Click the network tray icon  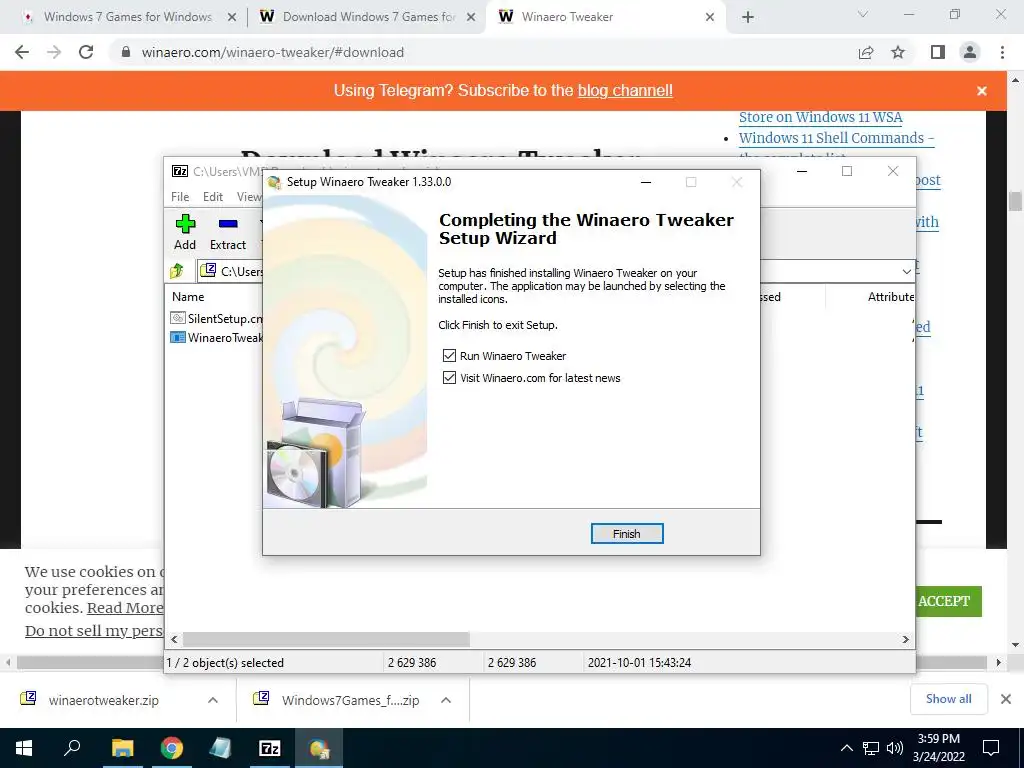[871, 748]
